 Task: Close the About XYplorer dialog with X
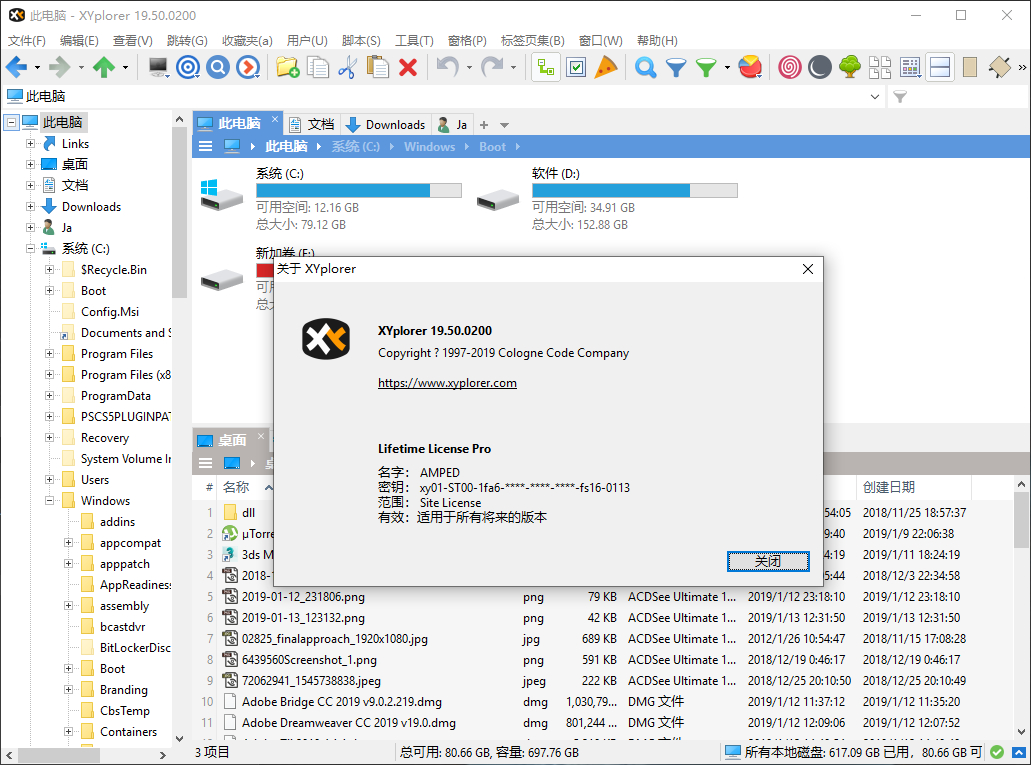pos(808,269)
